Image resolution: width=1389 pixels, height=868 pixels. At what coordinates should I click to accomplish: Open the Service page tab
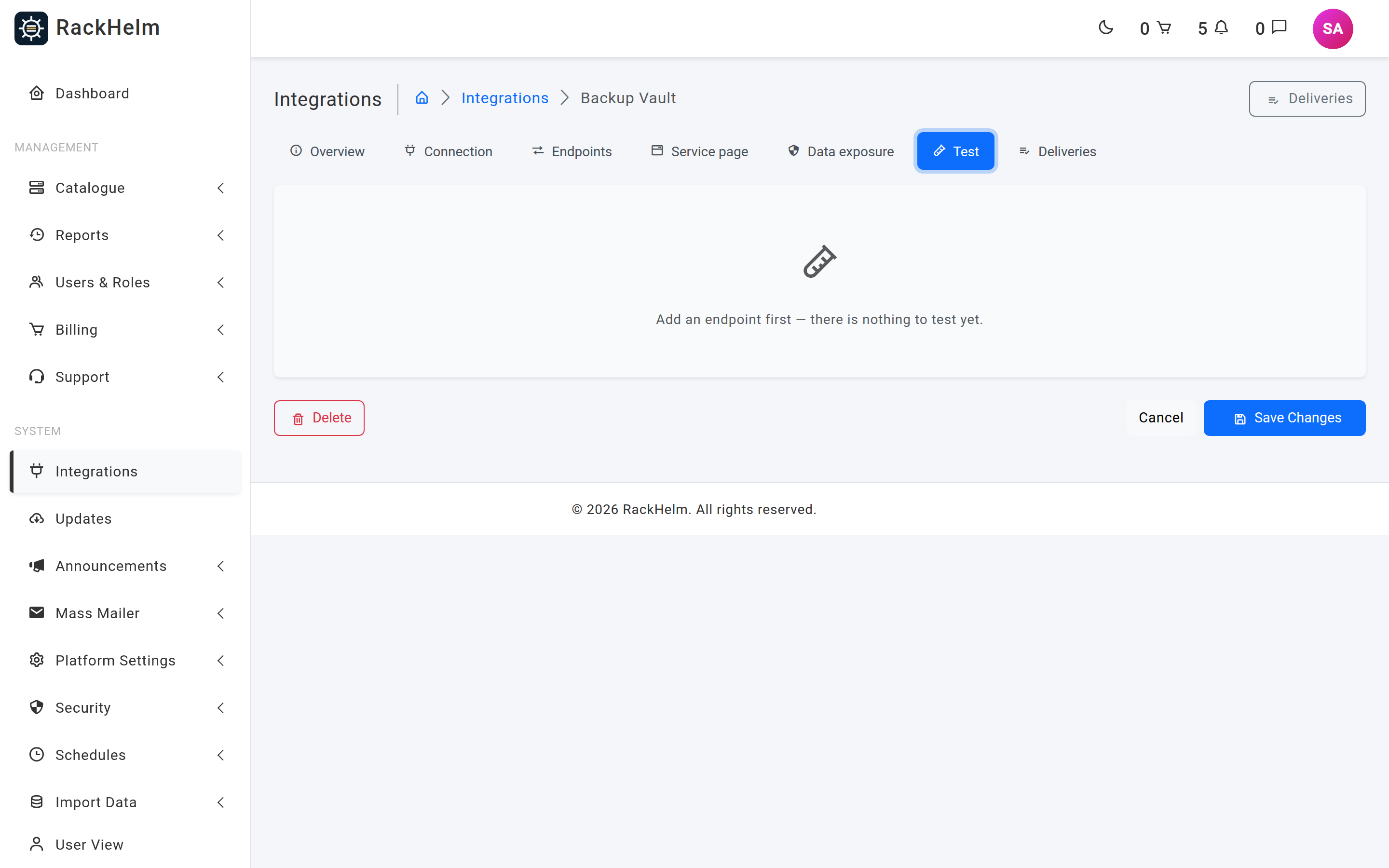click(700, 151)
